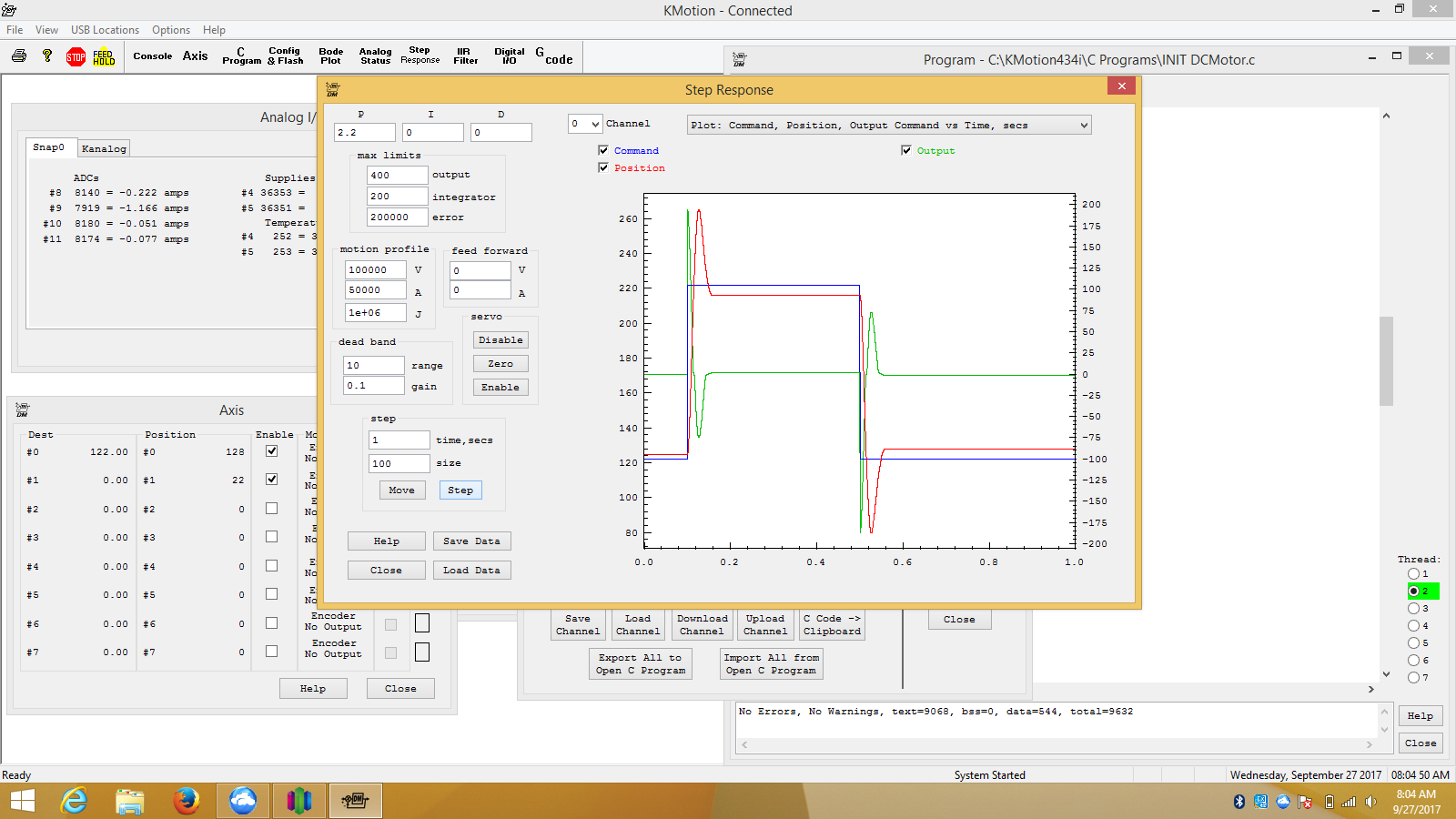Click the printer icon in toolbar
The height and width of the screenshot is (819, 1456).
[19, 56]
